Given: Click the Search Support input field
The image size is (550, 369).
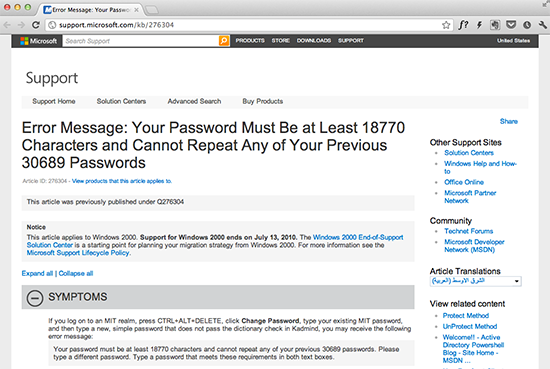Looking at the screenshot, I should (141, 41).
